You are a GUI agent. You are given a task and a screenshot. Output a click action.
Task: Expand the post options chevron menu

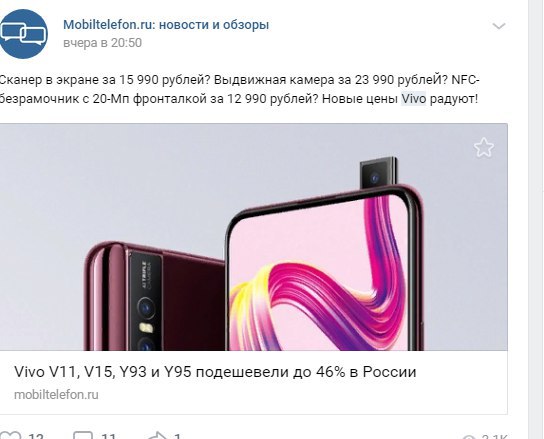[x=499, y=26]
